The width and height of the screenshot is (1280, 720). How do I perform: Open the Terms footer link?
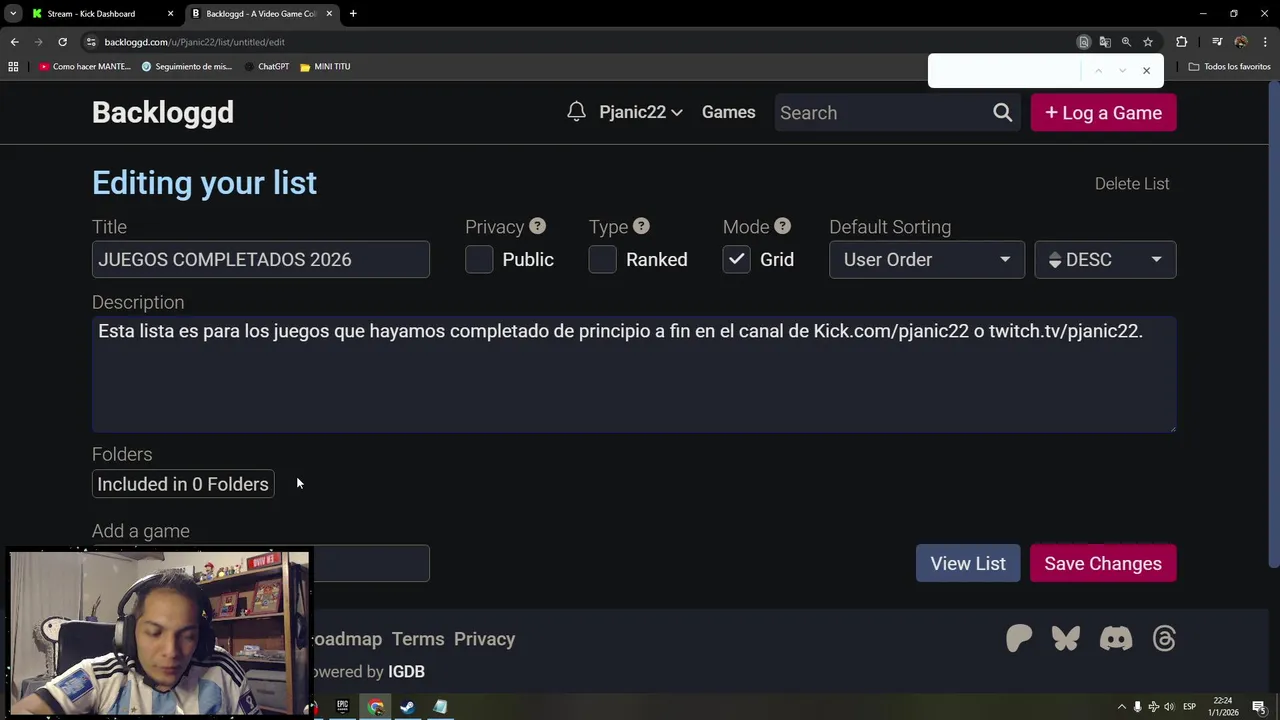[x=418, y=639]
